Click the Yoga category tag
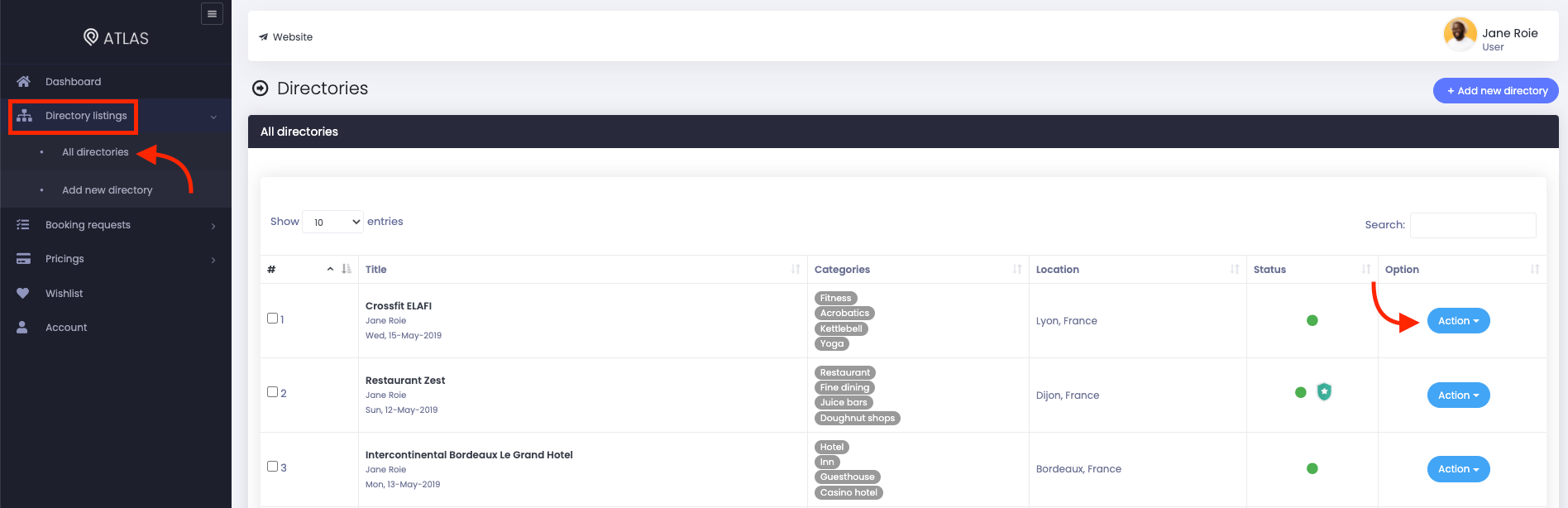 click(832, 343)
